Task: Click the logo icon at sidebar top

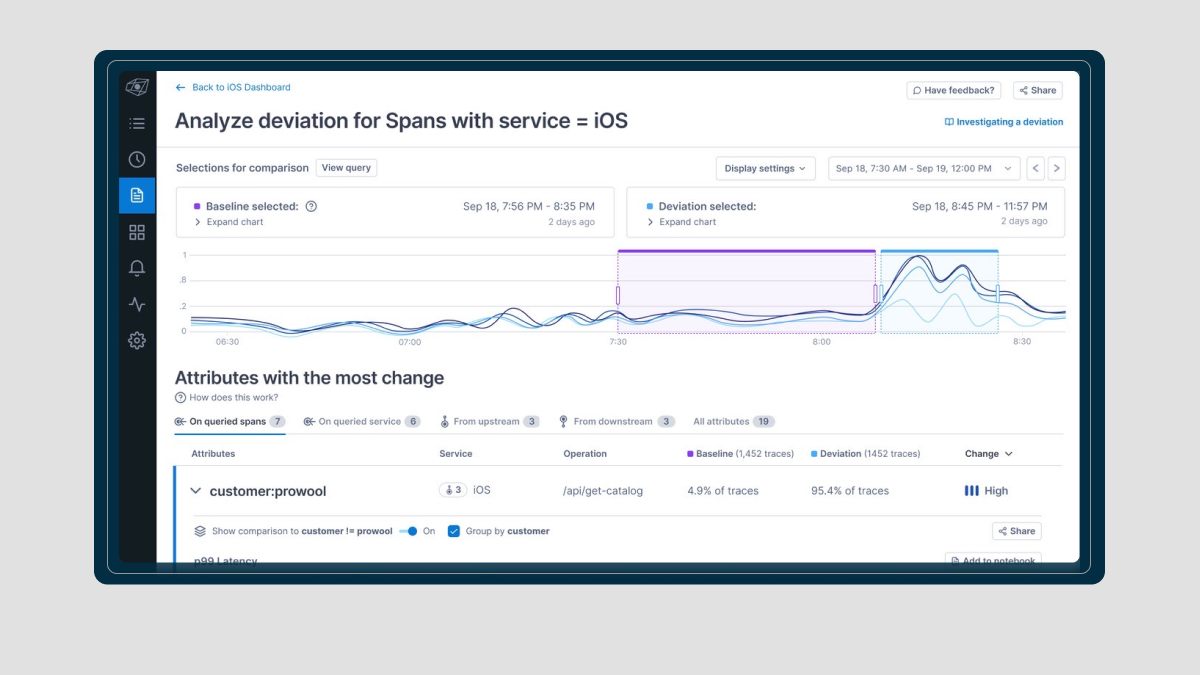Action: [137, 87]
